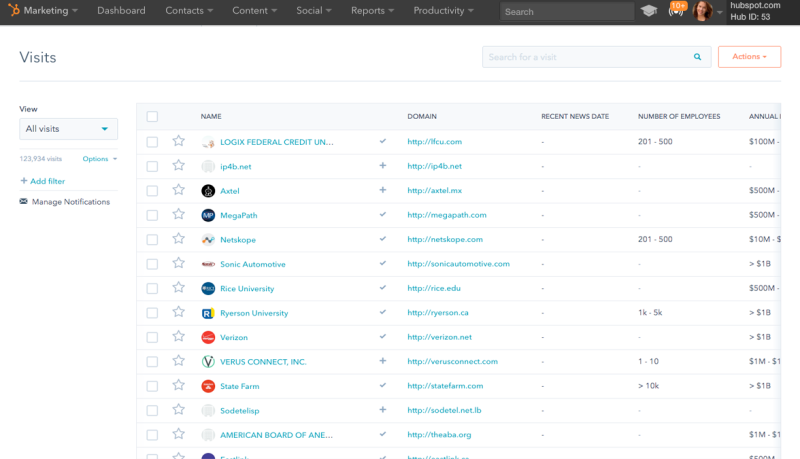
Task: Click the envelope icon beside Manage Notifications
Action: [23, 201]
